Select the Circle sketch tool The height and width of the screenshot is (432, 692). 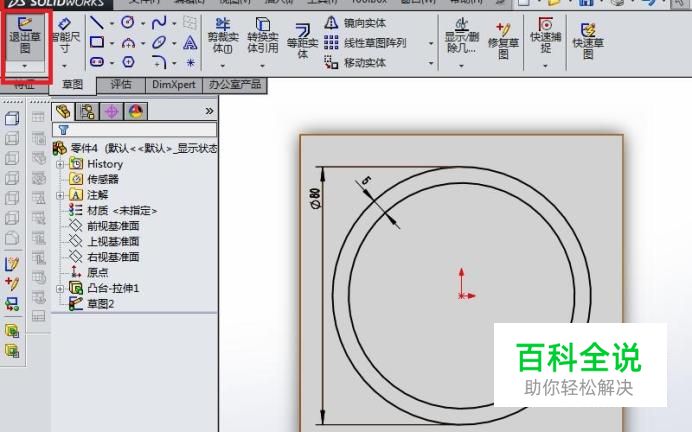128,23
